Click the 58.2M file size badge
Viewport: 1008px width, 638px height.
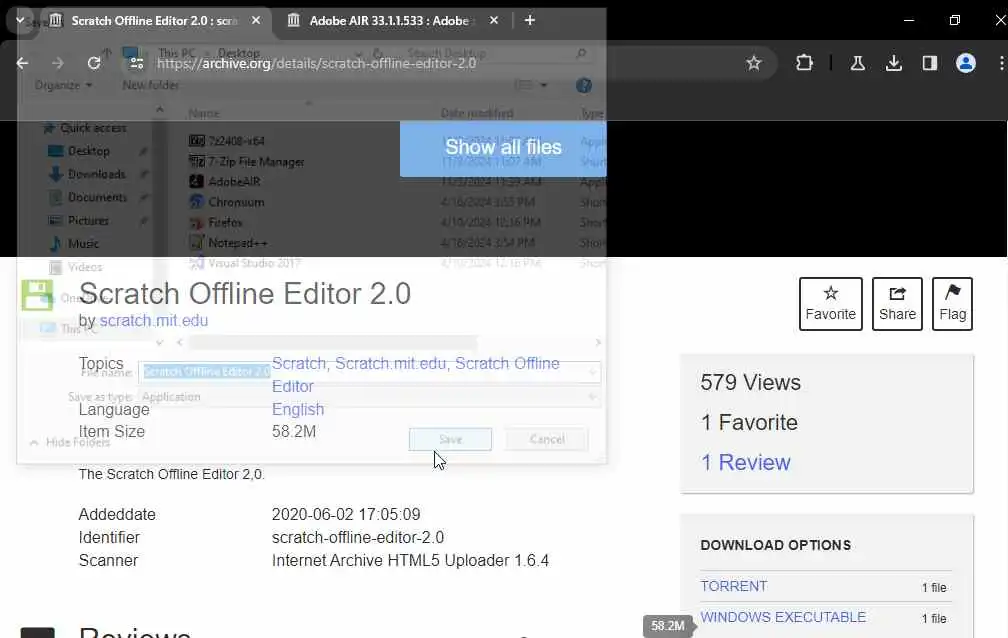[667, 626]
